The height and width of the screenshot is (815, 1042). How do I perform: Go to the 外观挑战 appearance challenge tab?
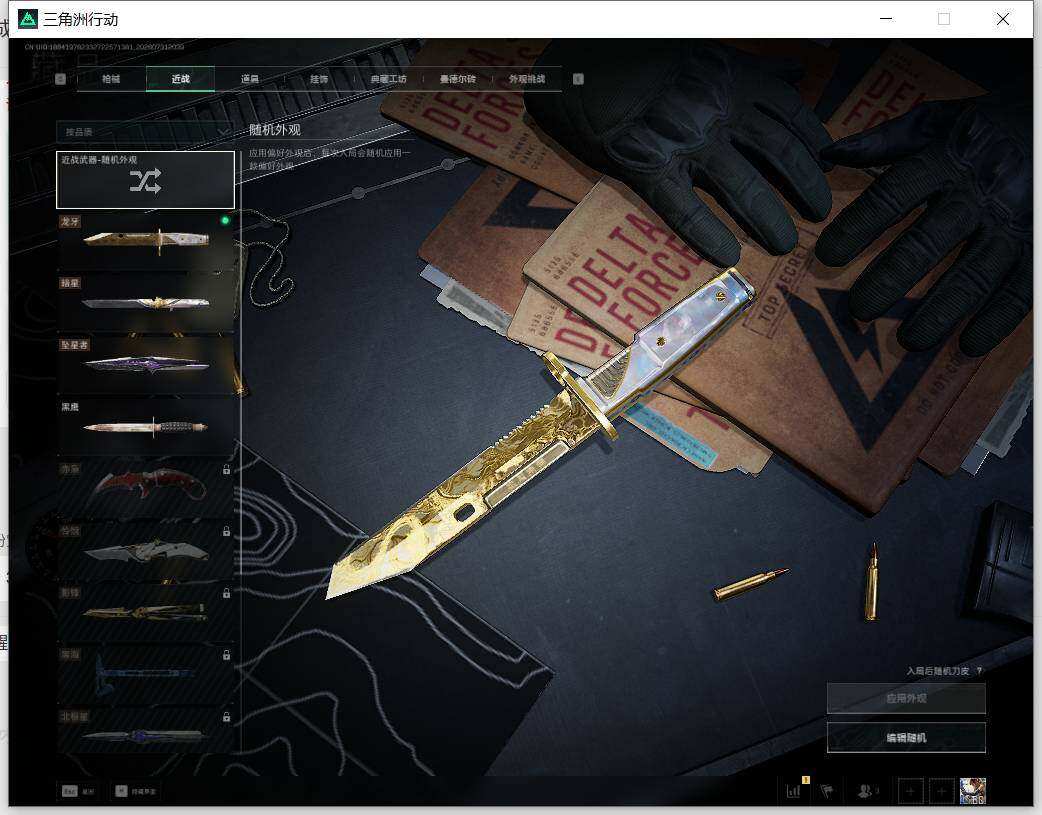pyautogui.click(x=527, y=79)
